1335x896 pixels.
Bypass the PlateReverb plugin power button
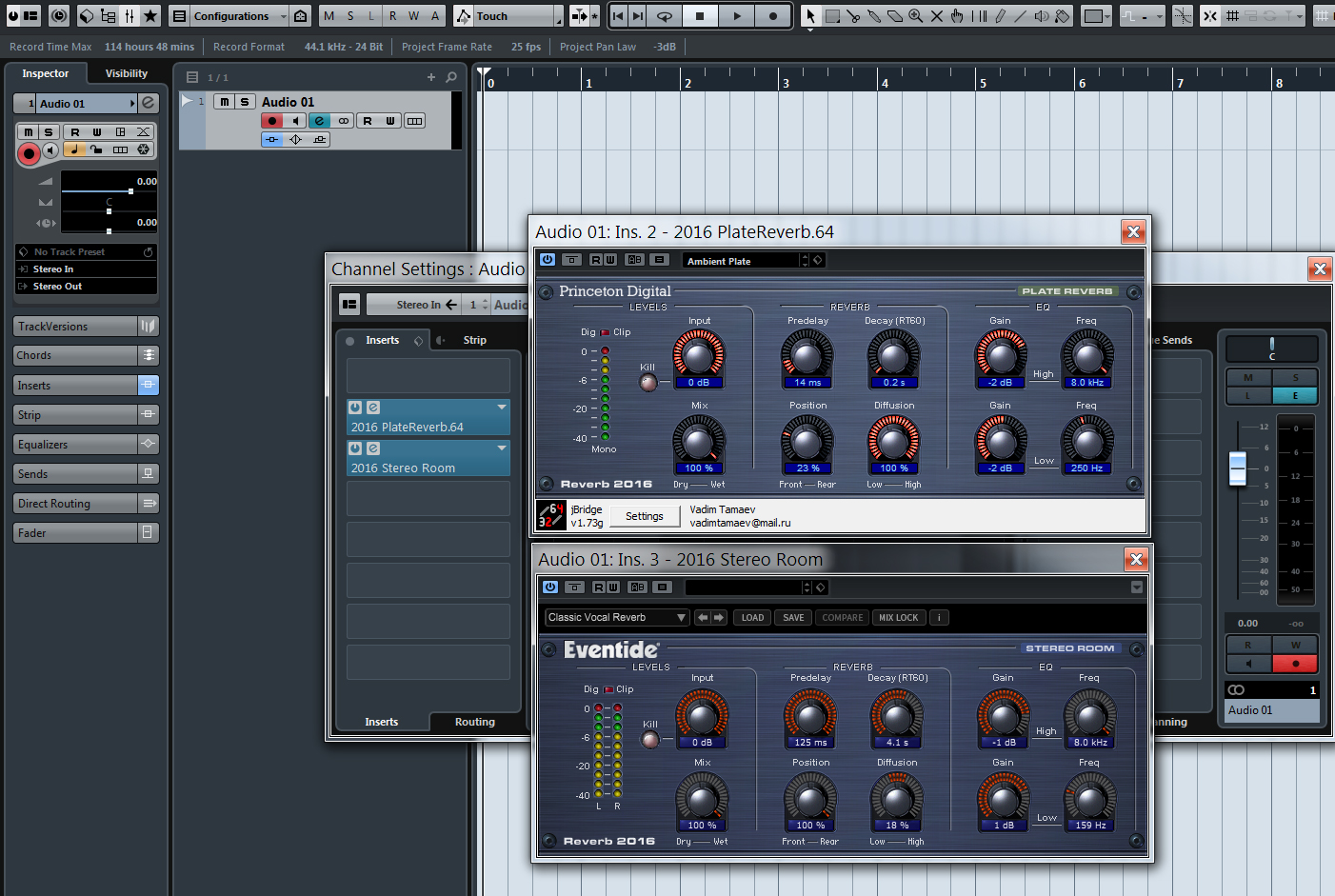pyautogui.click(x=548, y=260)
